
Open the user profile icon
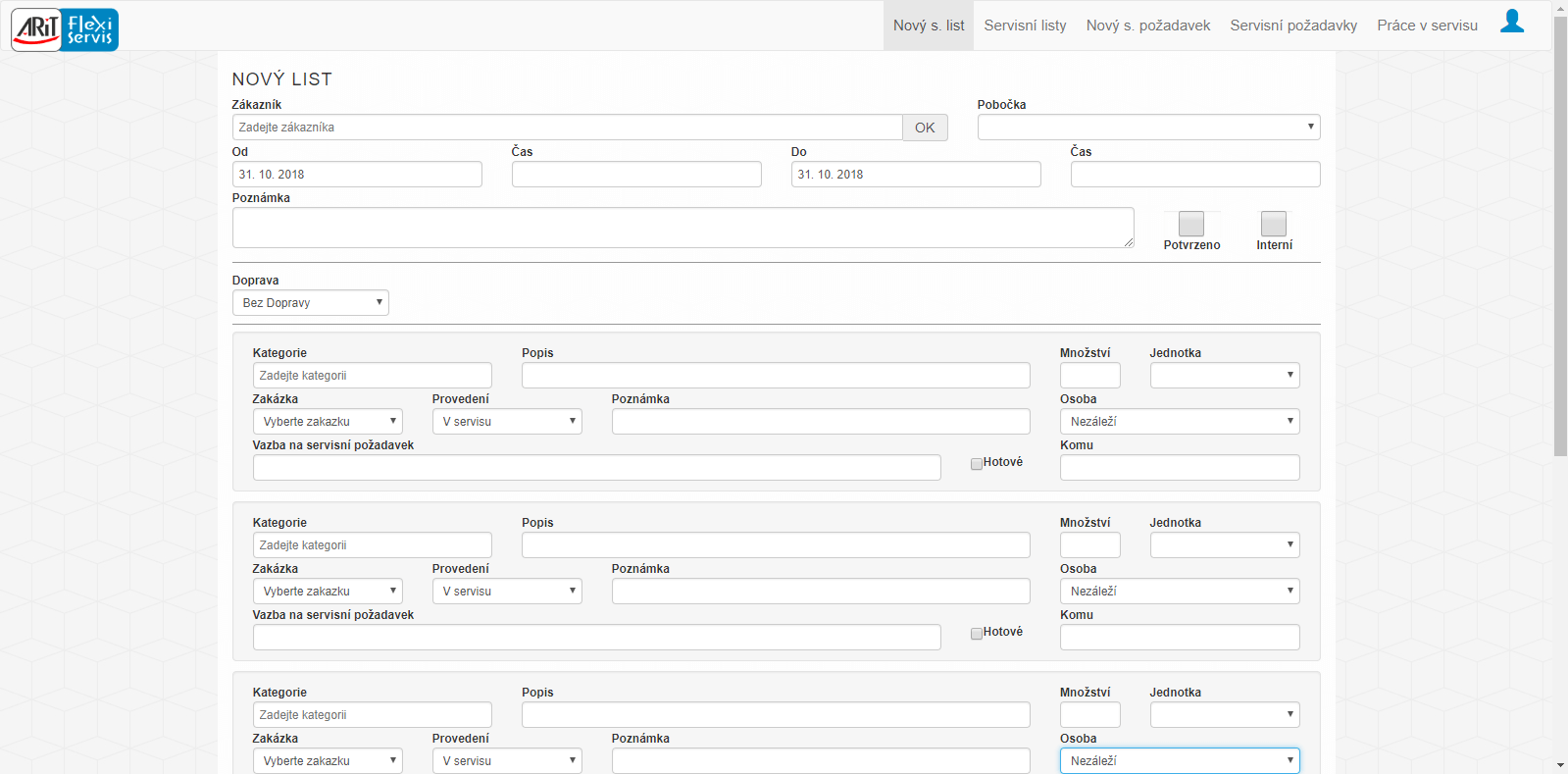click(1511, 22)
